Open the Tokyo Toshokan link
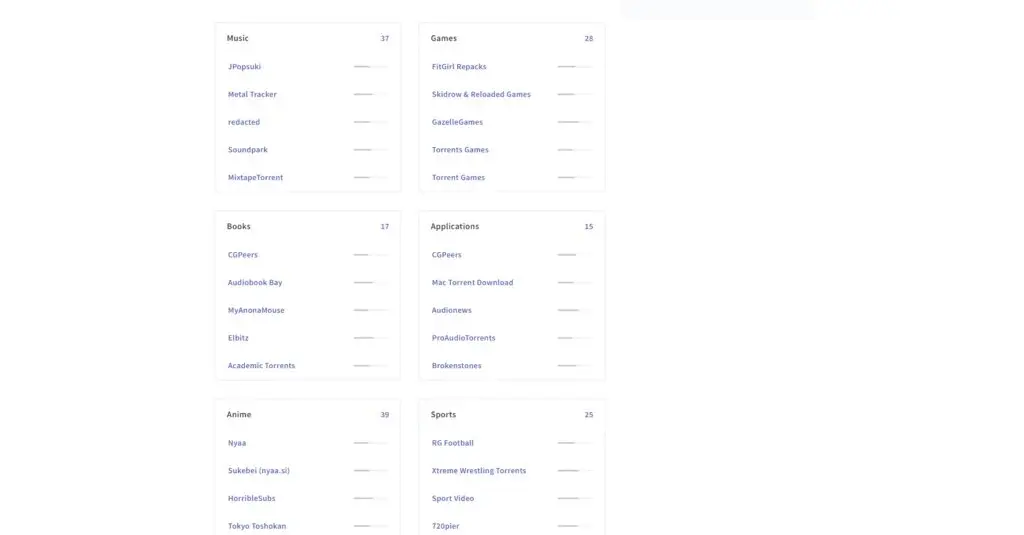1024x535 pixels. click(x=257, y=526)
